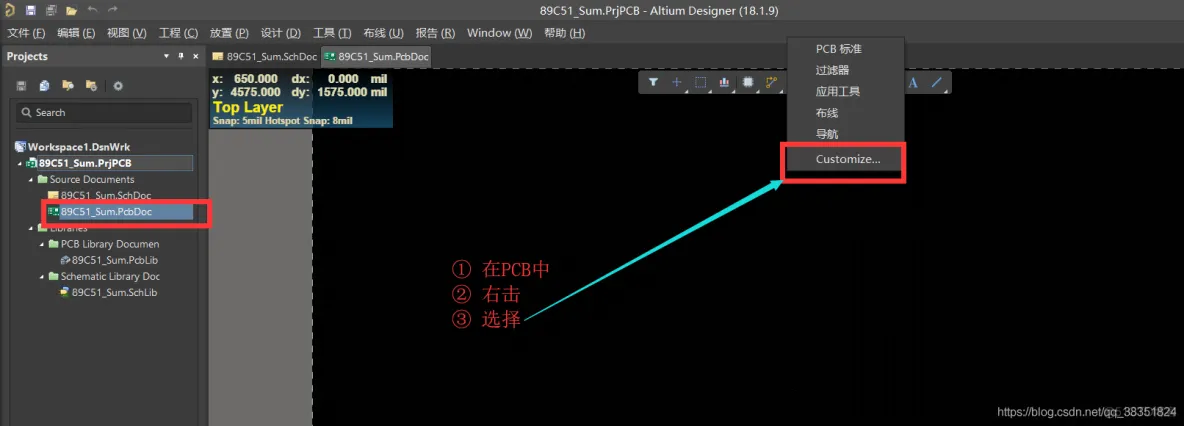Click the Projects panel Search field
1184x426 pixels.
pyautogui.click(x=104, y=113)
